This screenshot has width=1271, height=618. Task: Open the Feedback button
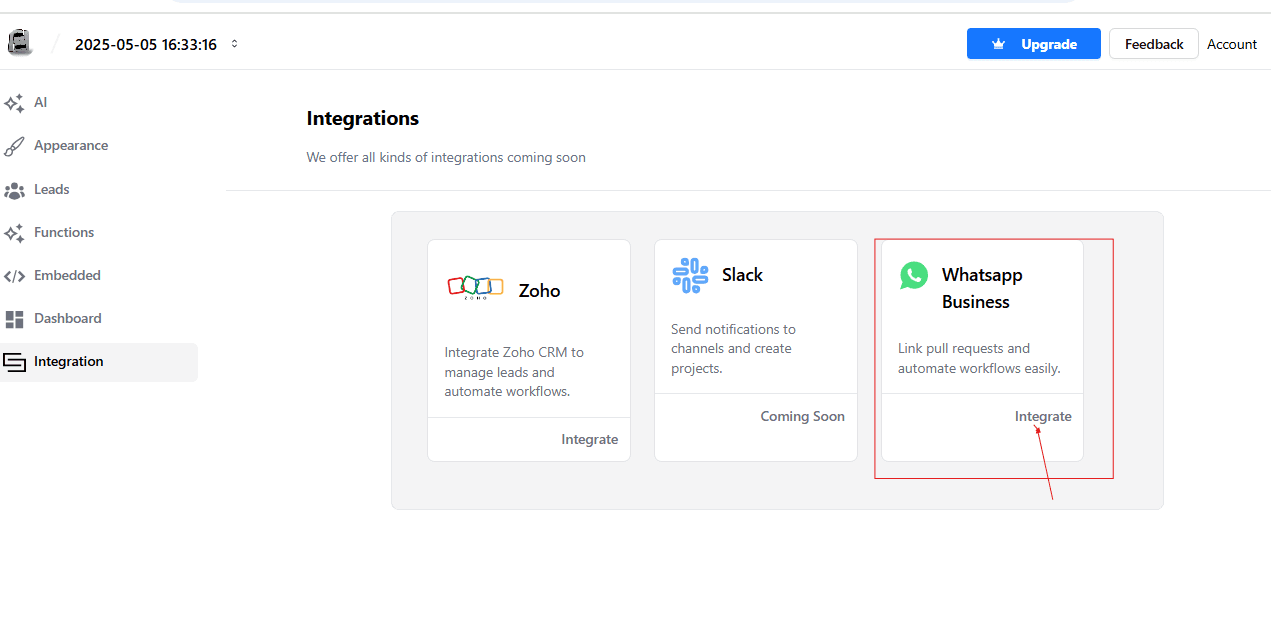(1153, 44)
